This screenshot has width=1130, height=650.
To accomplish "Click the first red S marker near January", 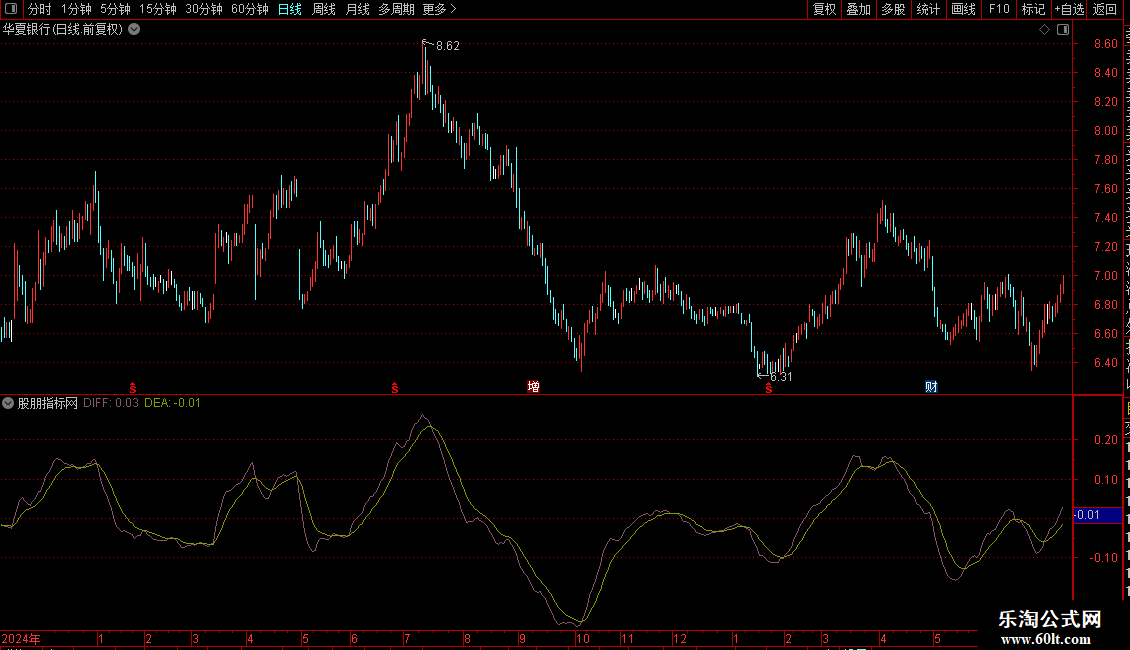I will pos(133,388).
